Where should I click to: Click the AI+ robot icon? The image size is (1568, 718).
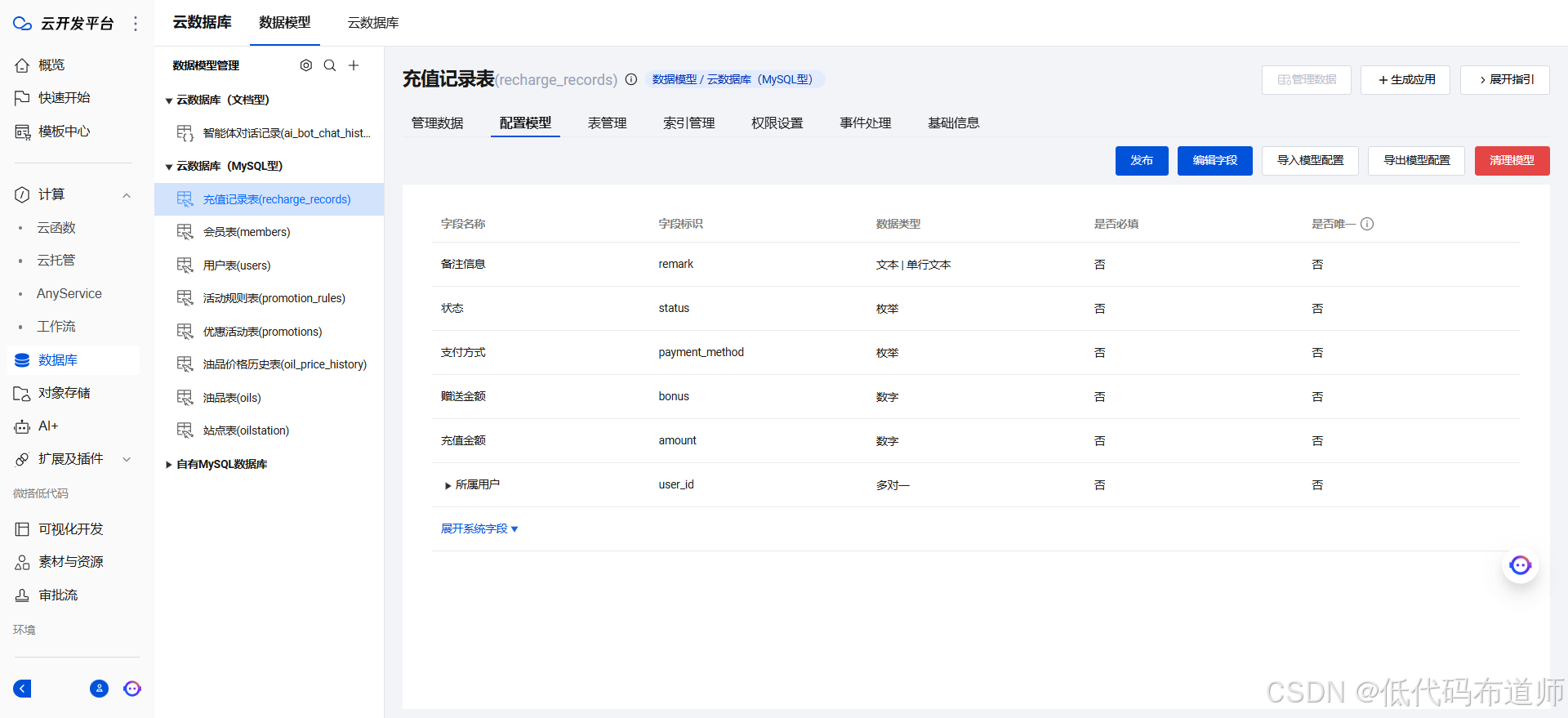22,426
